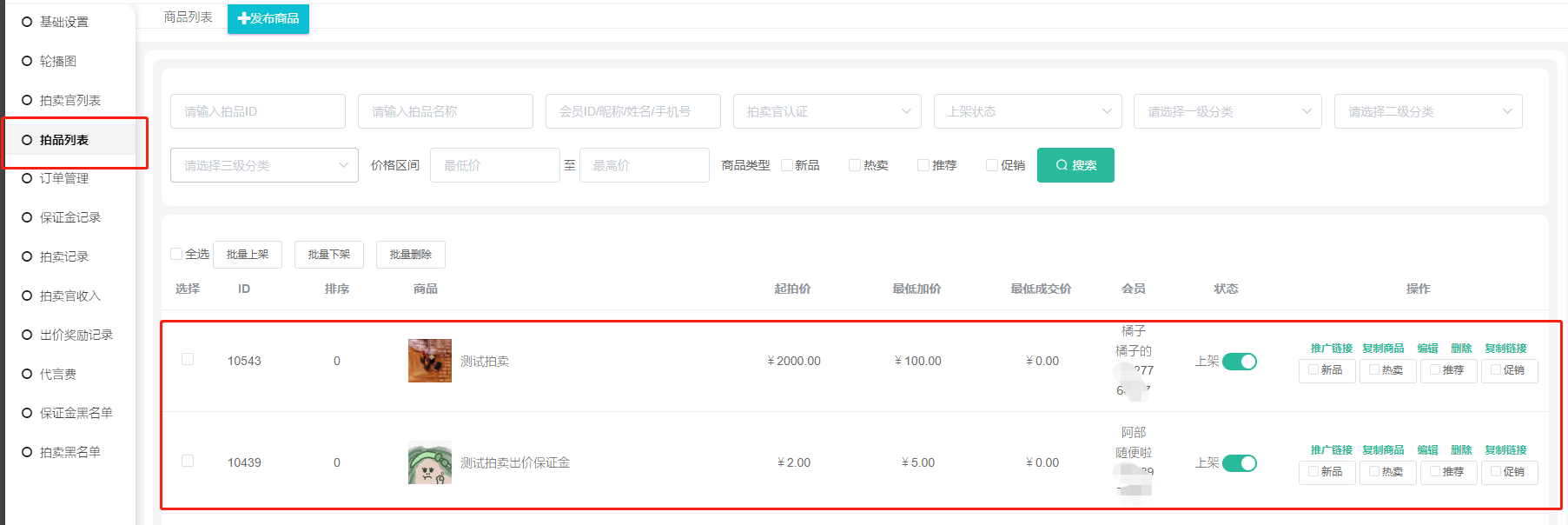Select row checkbox for item 10543
Viewport: 1568px width, 525px height.
coord(188,359)
